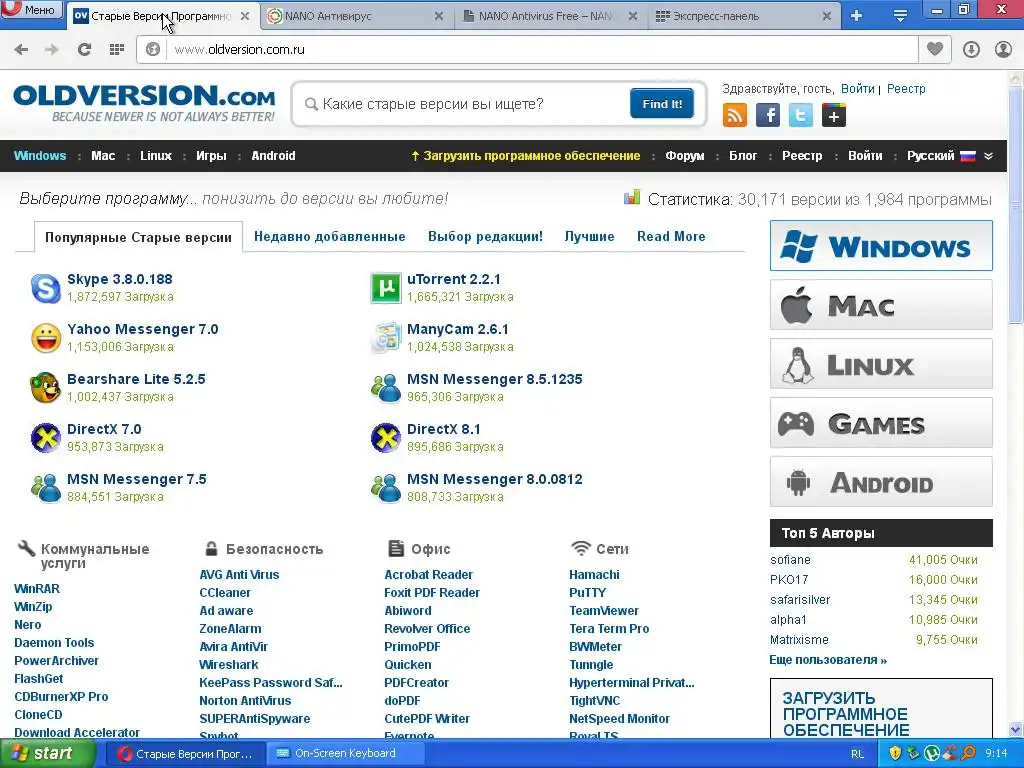
Task: Open the tab menu icon
Action: click(x=900, y=16)
